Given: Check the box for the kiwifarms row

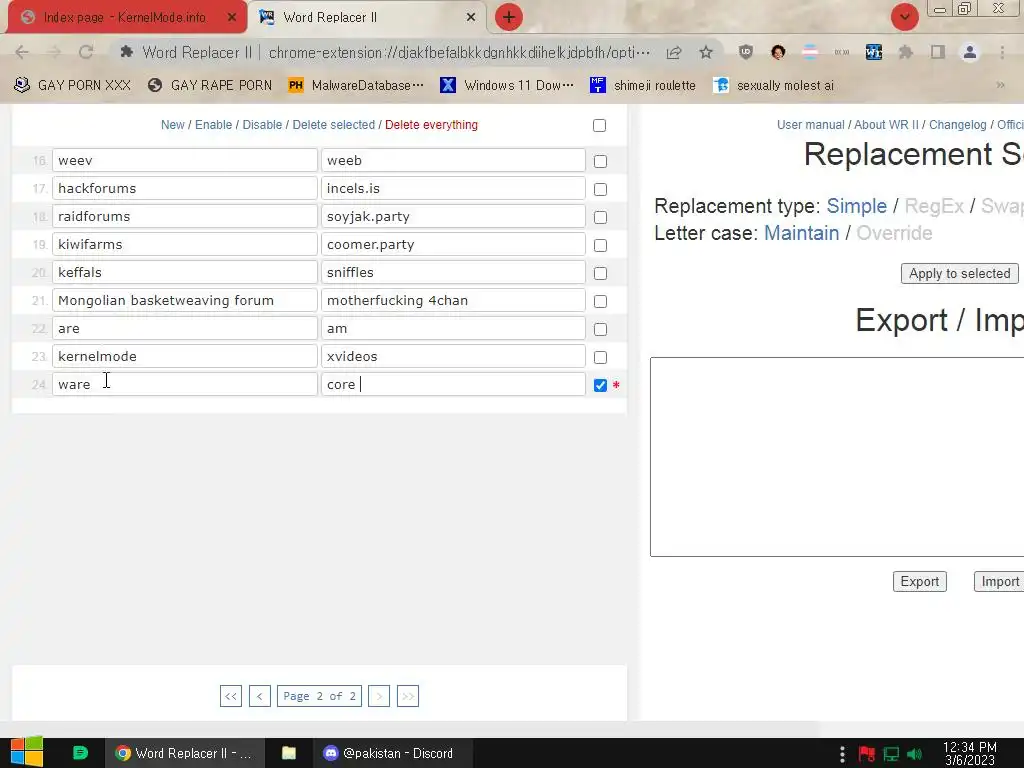Looking at the screenshot, I should pos(600,246).
